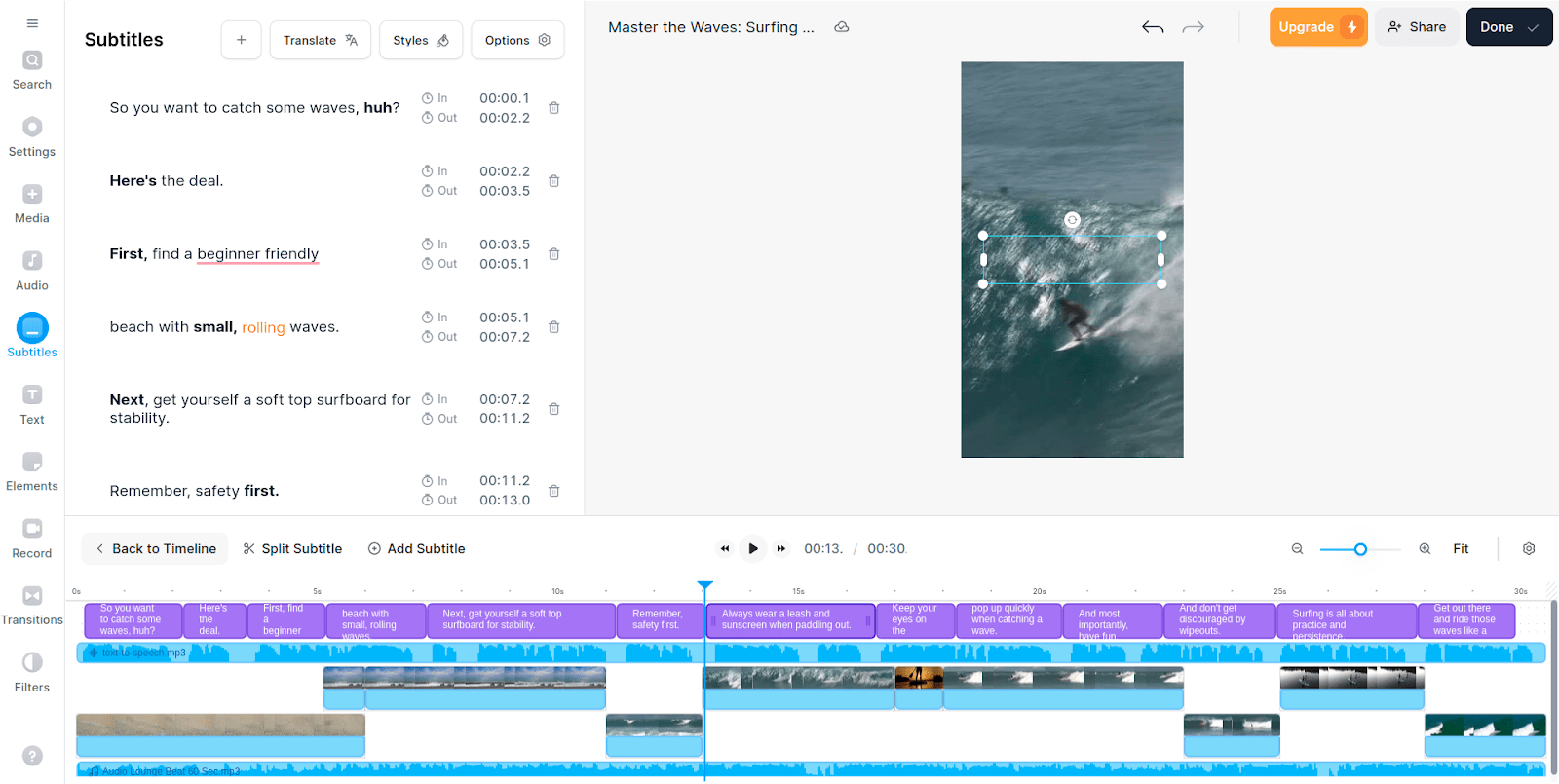Delete the 'First, find a beginner friendly' subtitle
The image size is (1559, 784).
coord(553,254)
